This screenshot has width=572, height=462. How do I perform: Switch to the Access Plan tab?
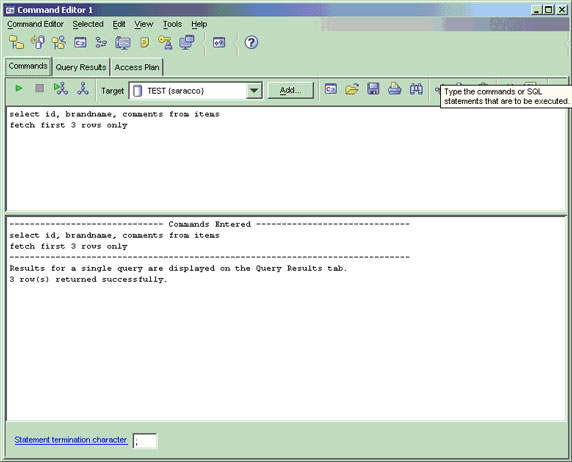pyautogui.click(x=137, y=68)
